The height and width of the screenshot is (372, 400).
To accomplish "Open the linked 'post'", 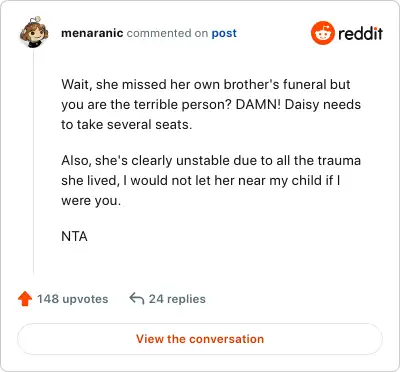I will tap(224, 33).
